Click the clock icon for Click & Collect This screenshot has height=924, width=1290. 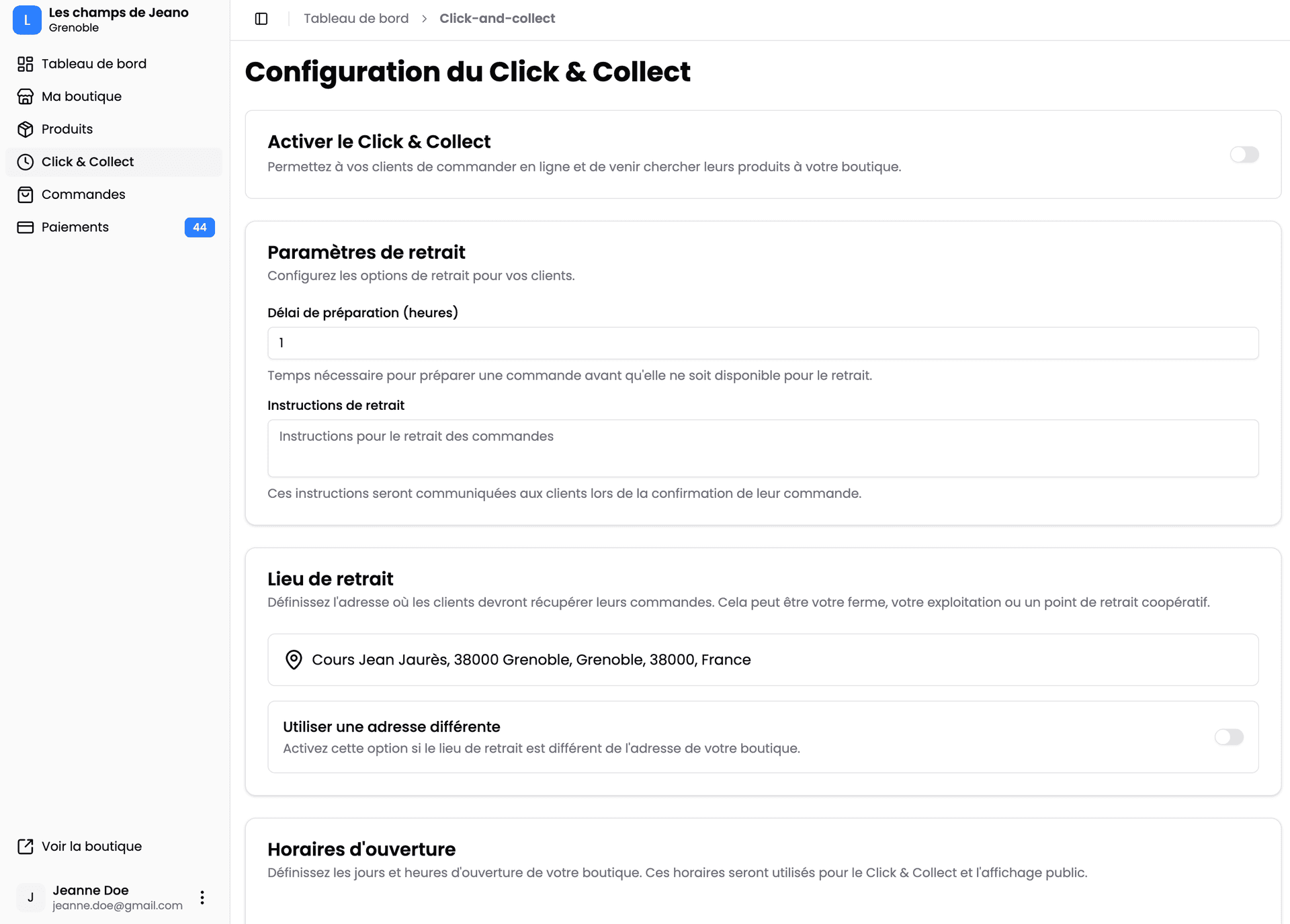(x=25, y=162)
